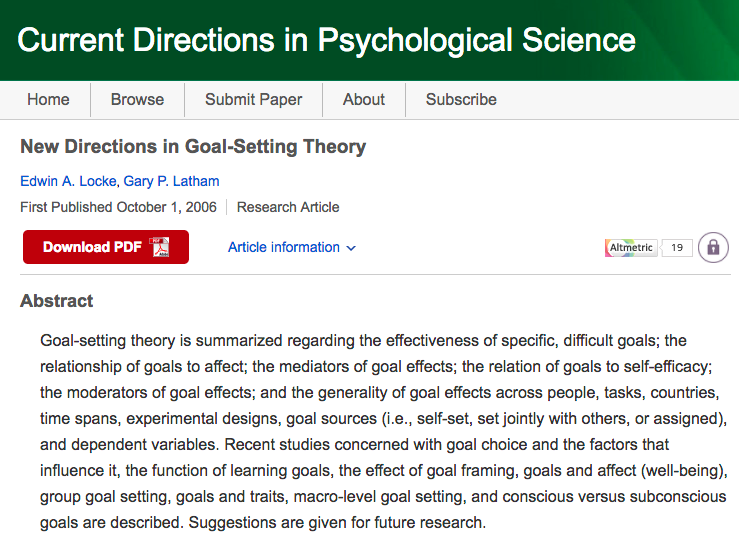The width and height of the screenshot is (739, 539).
Task: Click the Research Article type label
Action: click(288, 207)
